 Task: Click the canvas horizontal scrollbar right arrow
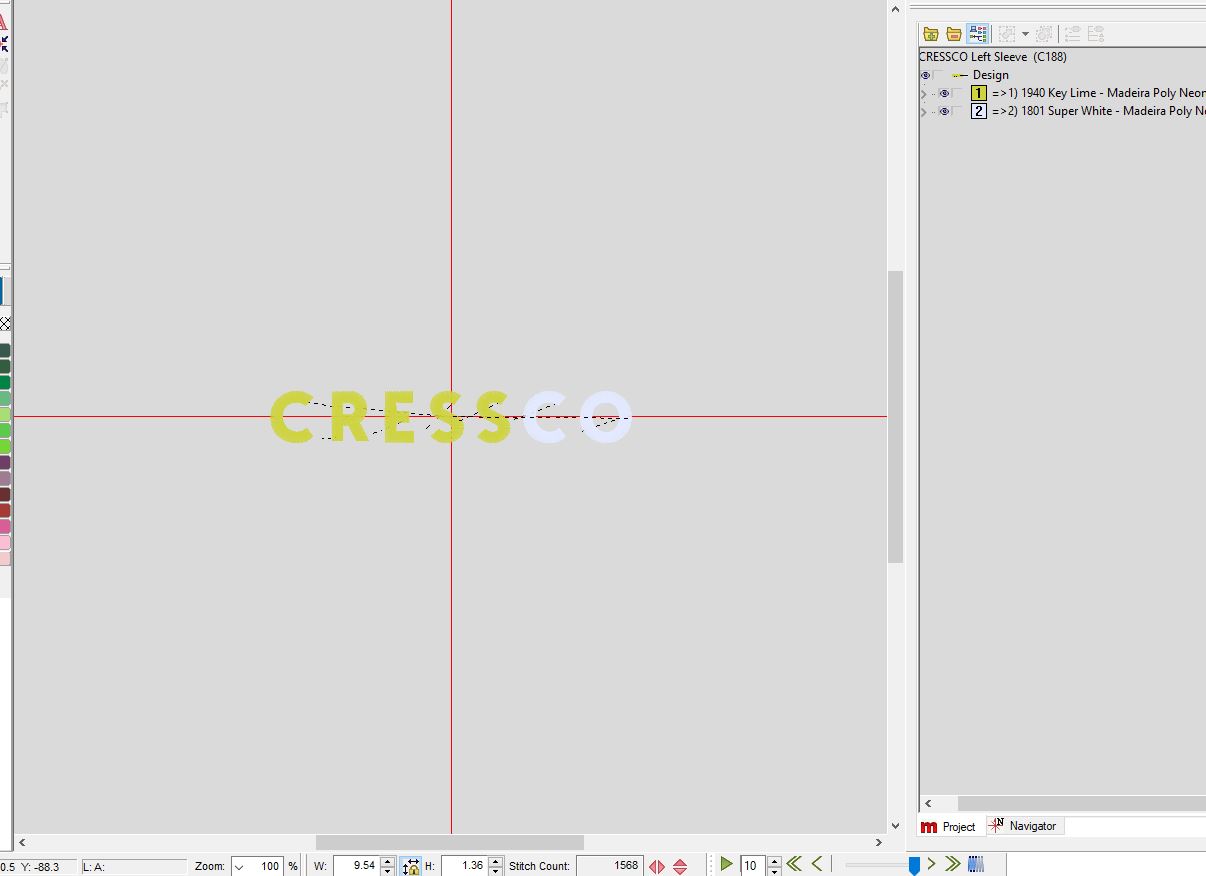(x=879, y=842)
